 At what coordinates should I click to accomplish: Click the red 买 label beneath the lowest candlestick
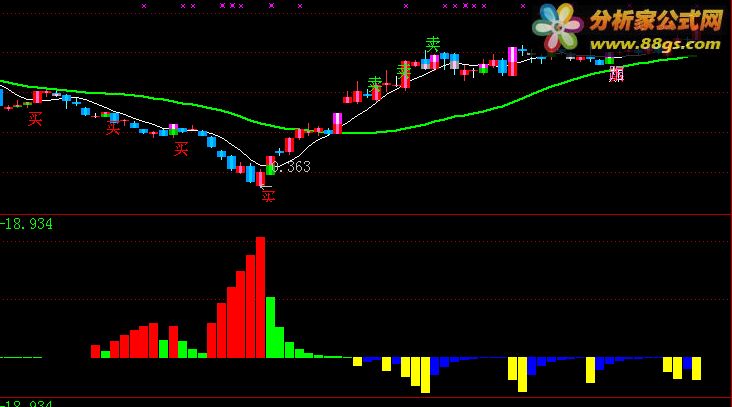pyautogui.click(x=268, y=196)
